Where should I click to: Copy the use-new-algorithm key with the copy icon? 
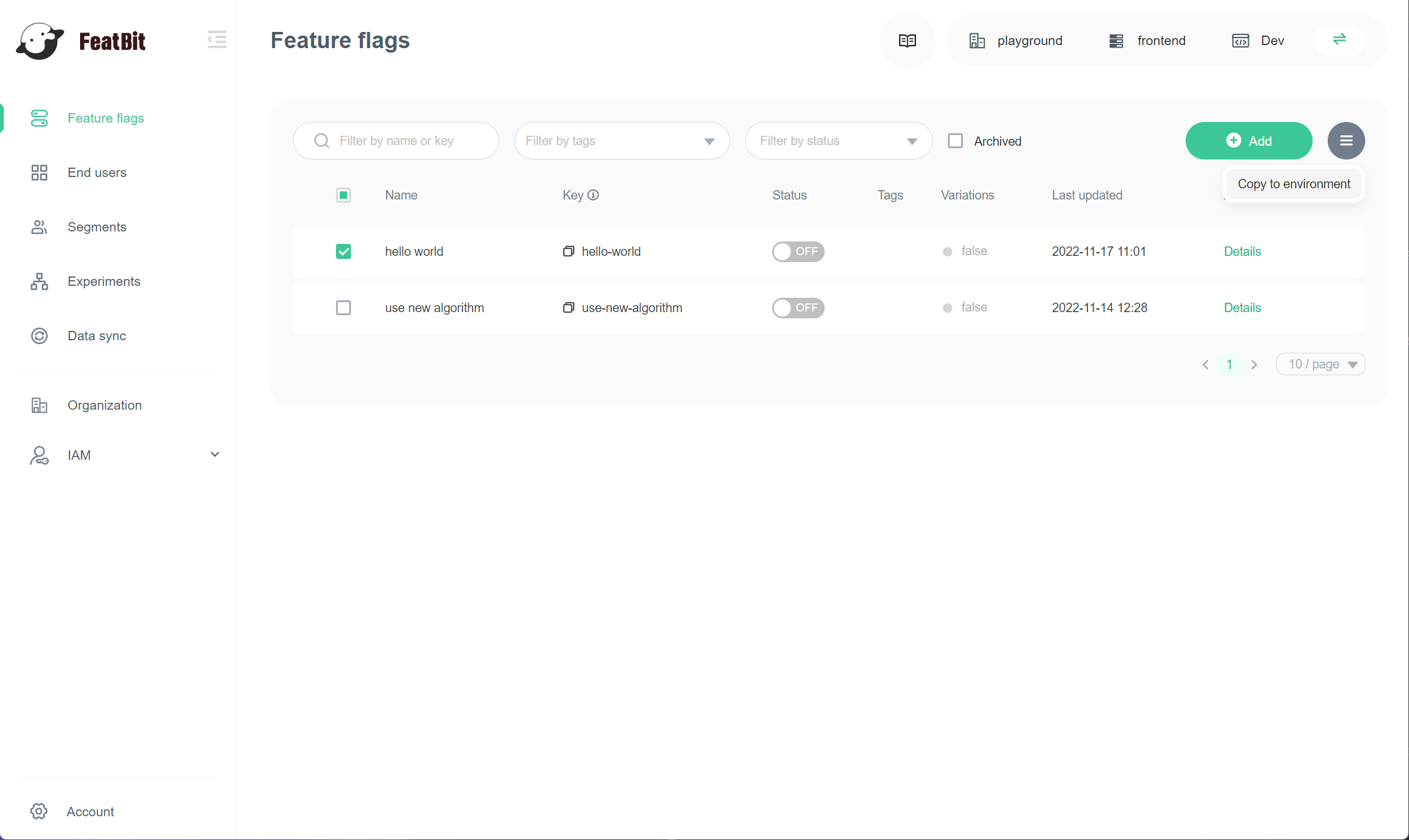[x=568, y=308]
